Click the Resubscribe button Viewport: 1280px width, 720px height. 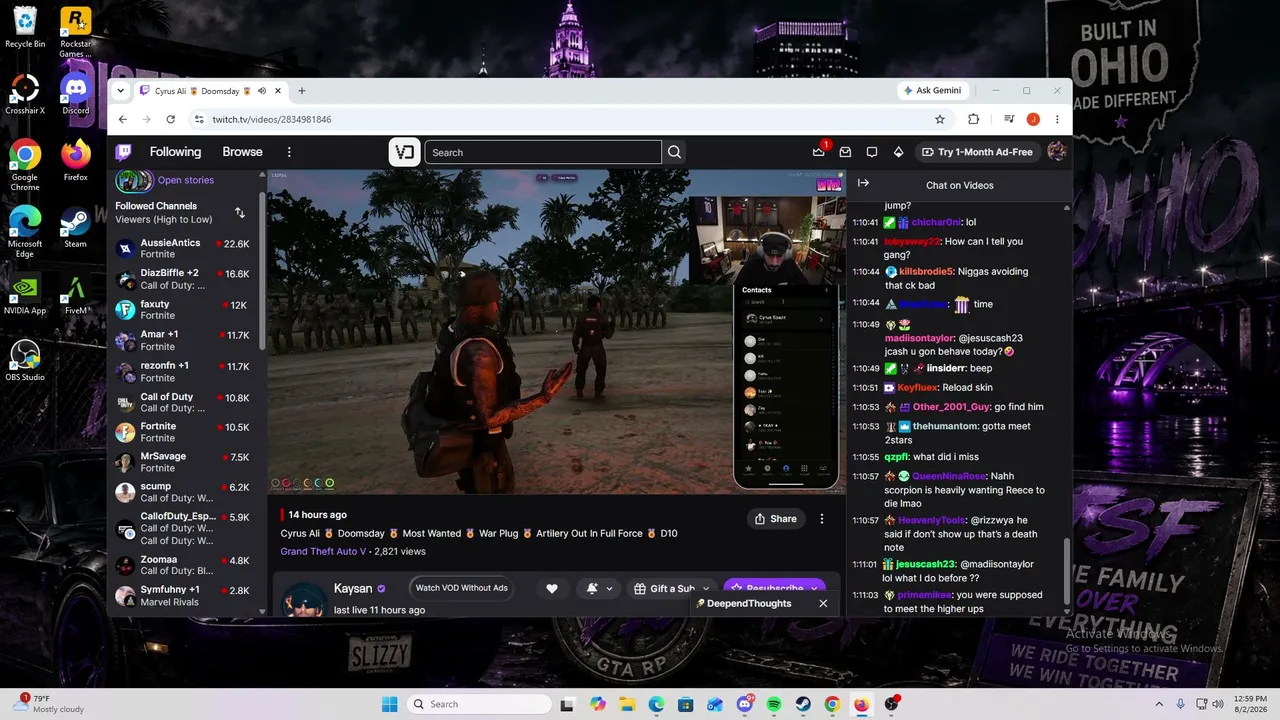click(x=775, y=589)
